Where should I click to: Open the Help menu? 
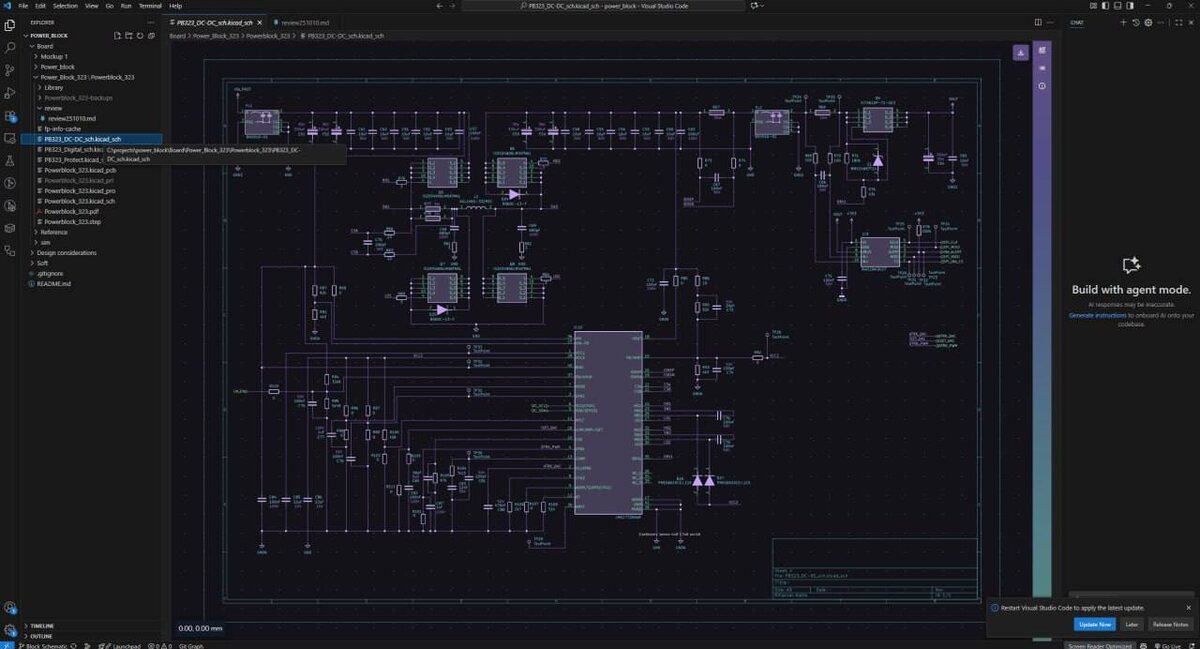(x=175, y=5)
